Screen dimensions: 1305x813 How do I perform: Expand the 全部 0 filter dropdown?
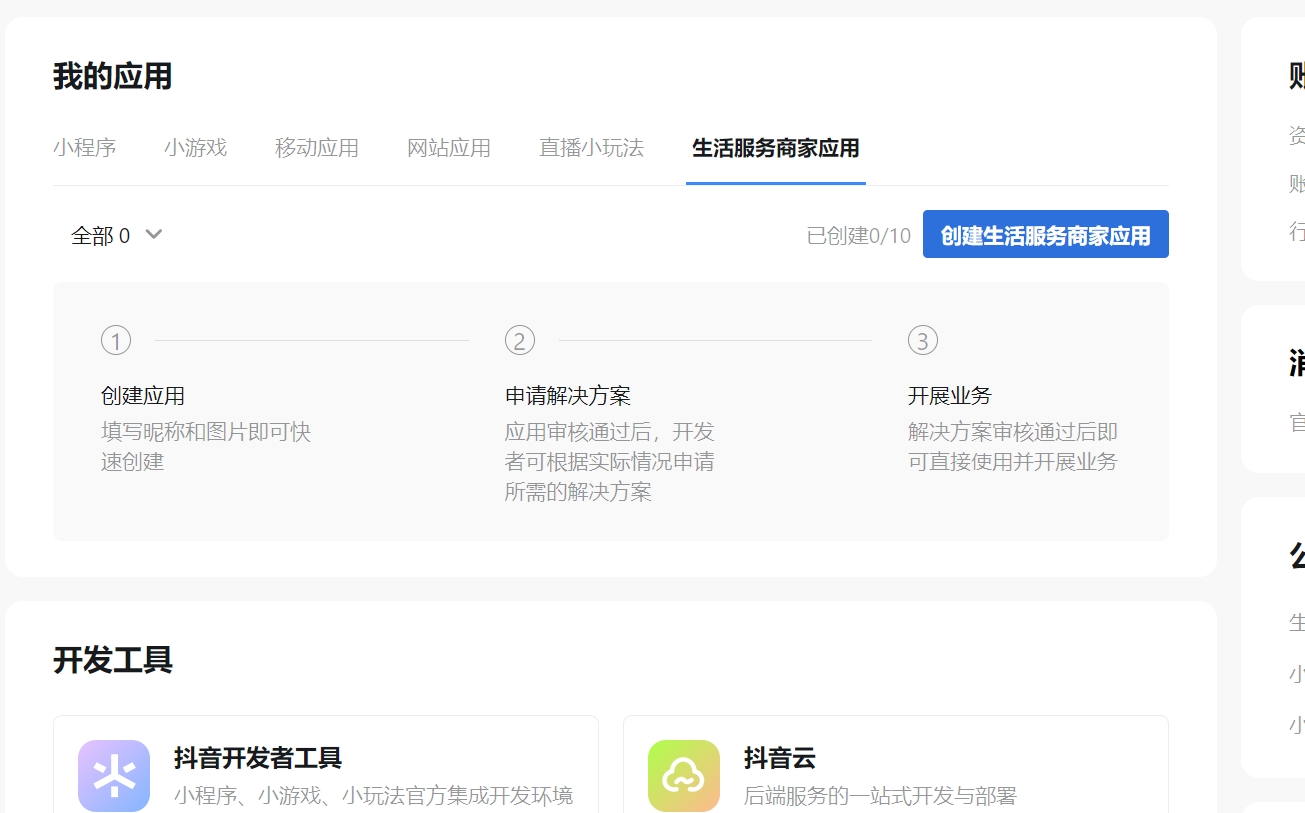click(102, 236)
